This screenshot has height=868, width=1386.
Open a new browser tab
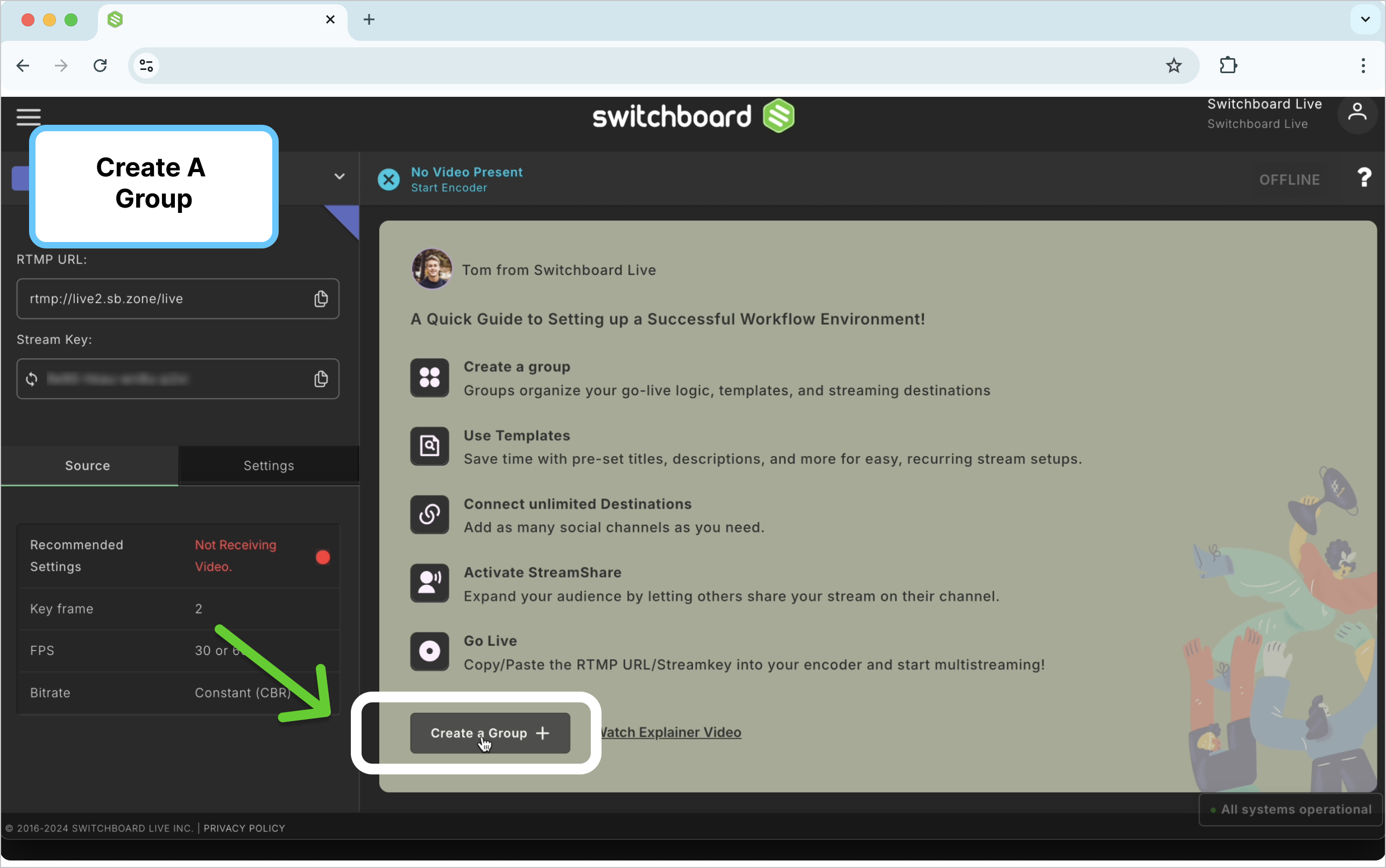coord(369,19)
